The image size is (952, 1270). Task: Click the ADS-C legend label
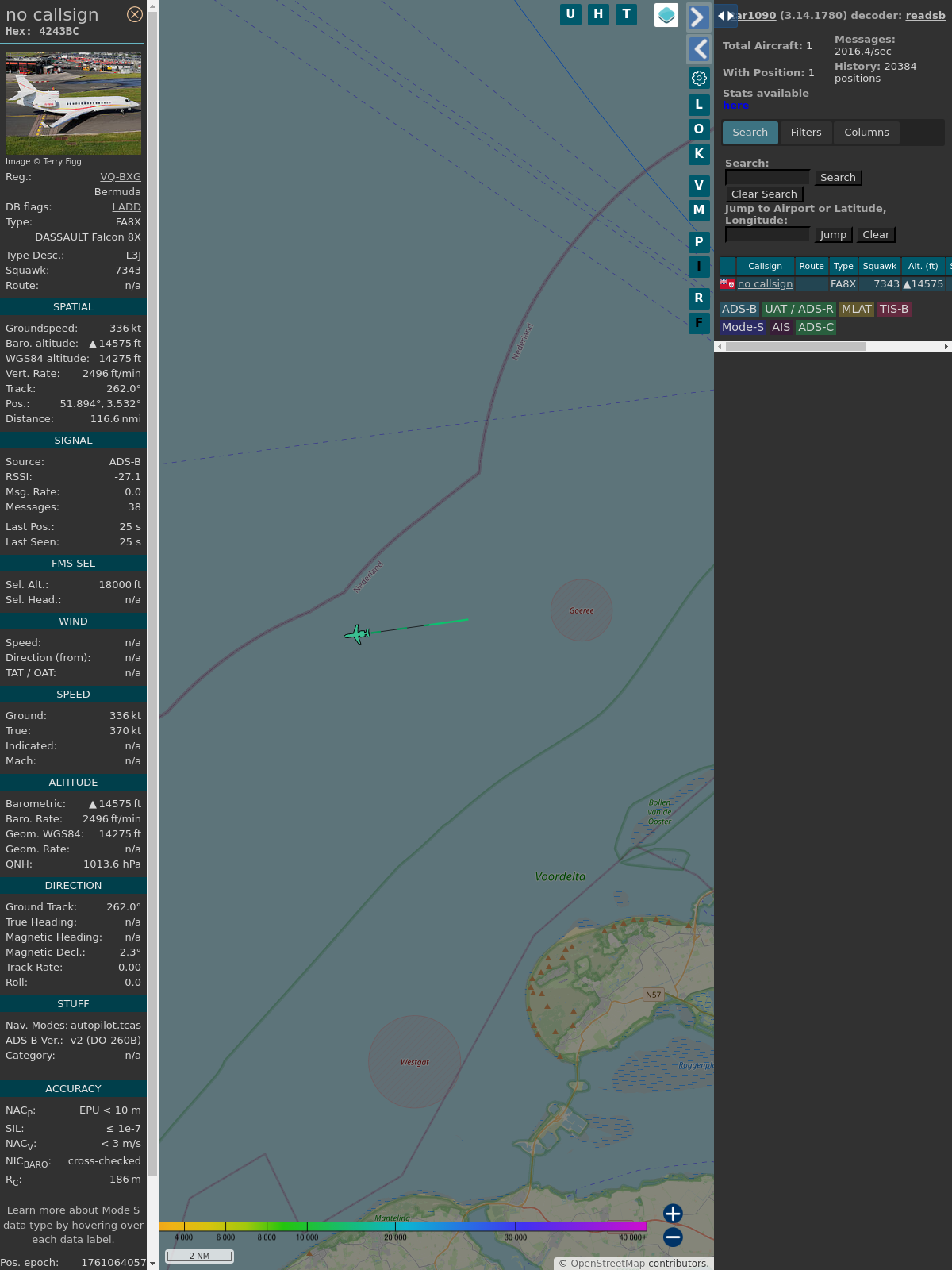click(x=816, y=328)
